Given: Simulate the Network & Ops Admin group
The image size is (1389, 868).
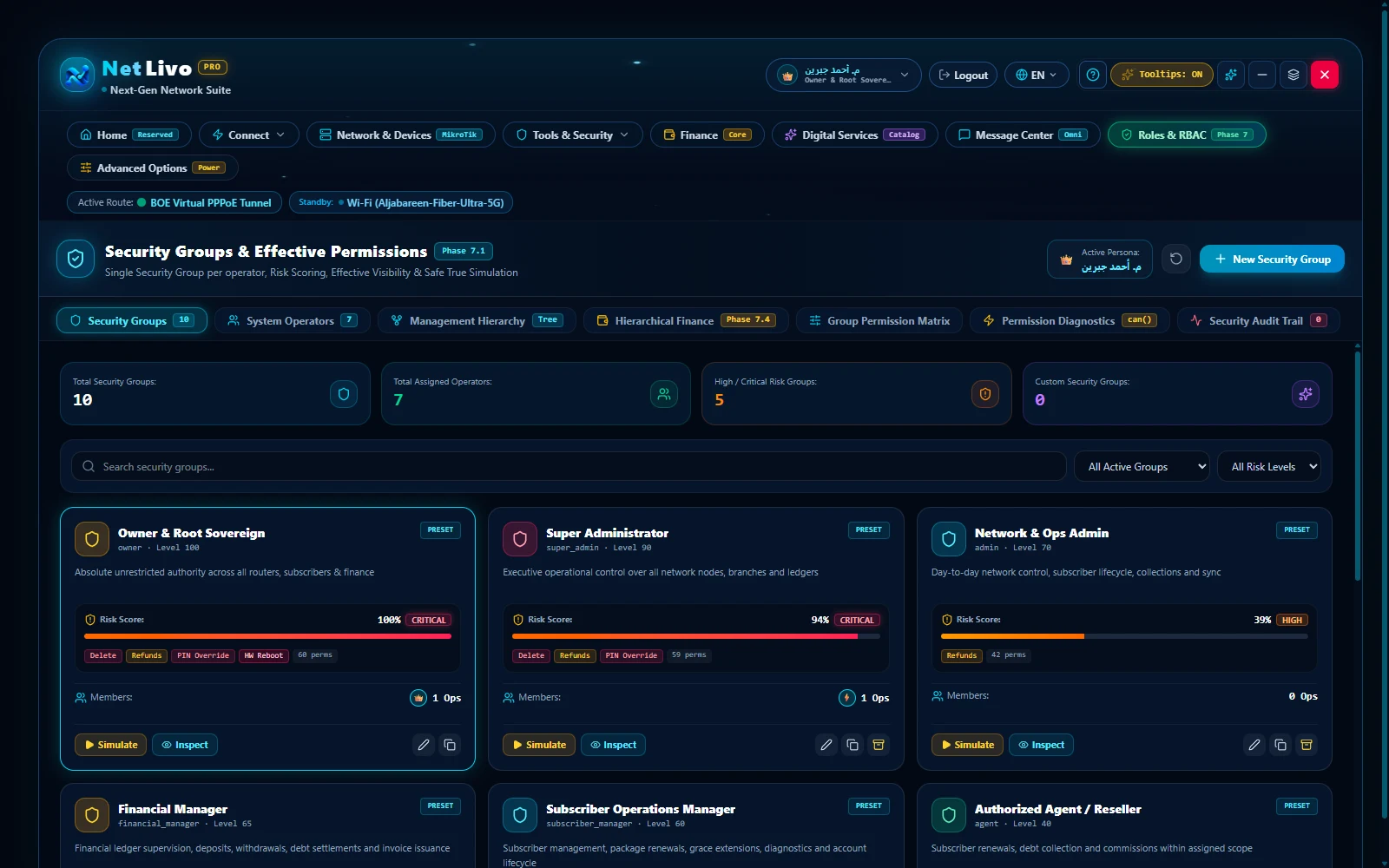Looking at the screenshot, I should 968,745.
